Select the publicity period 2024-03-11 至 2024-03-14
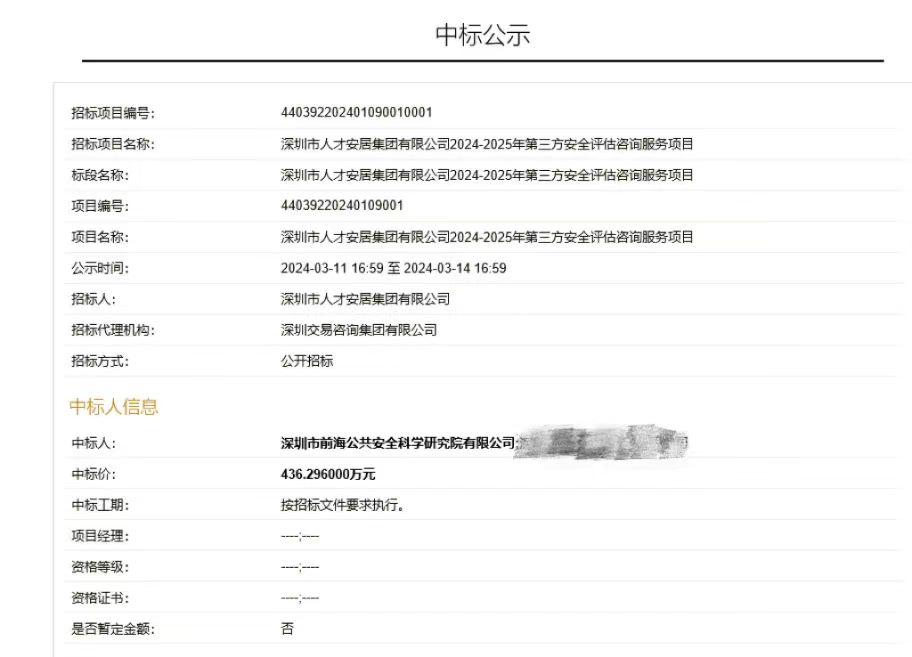This screenshot has width=912, height=657. (394, 268)
